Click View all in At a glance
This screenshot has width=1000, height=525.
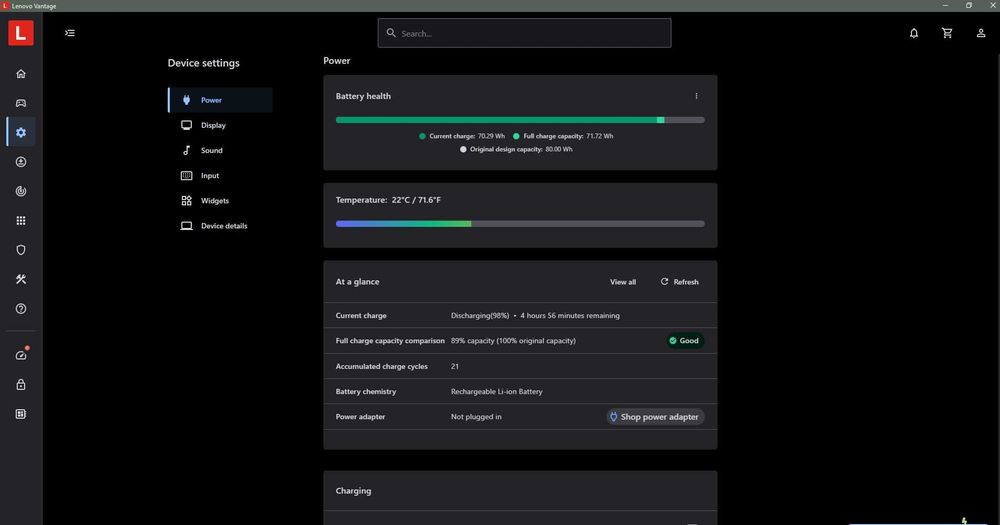(622, 282)
